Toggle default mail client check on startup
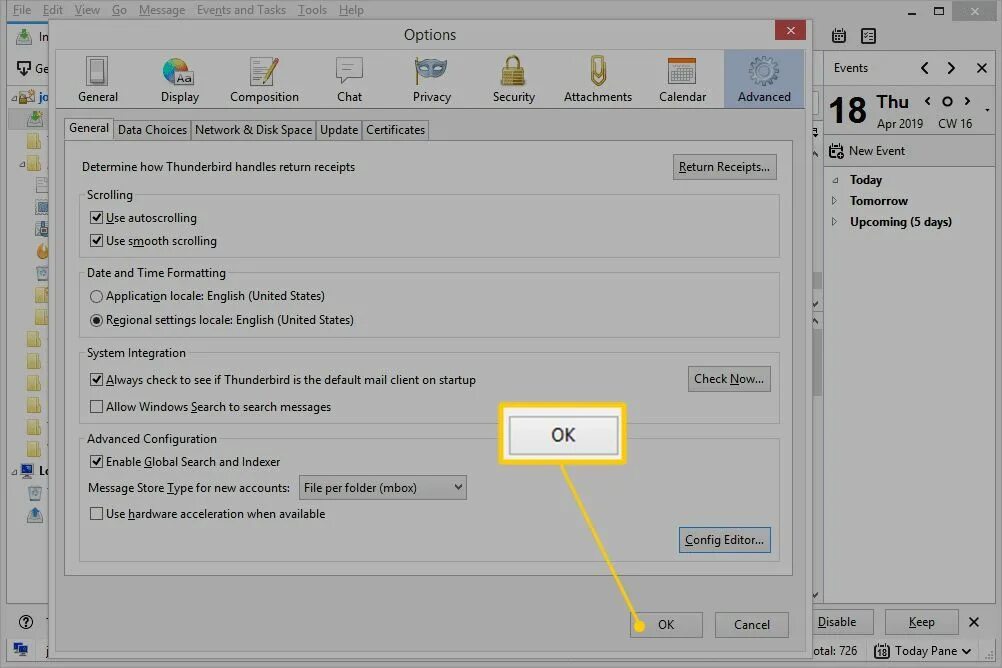1002x668 pixels. point(96,380)
